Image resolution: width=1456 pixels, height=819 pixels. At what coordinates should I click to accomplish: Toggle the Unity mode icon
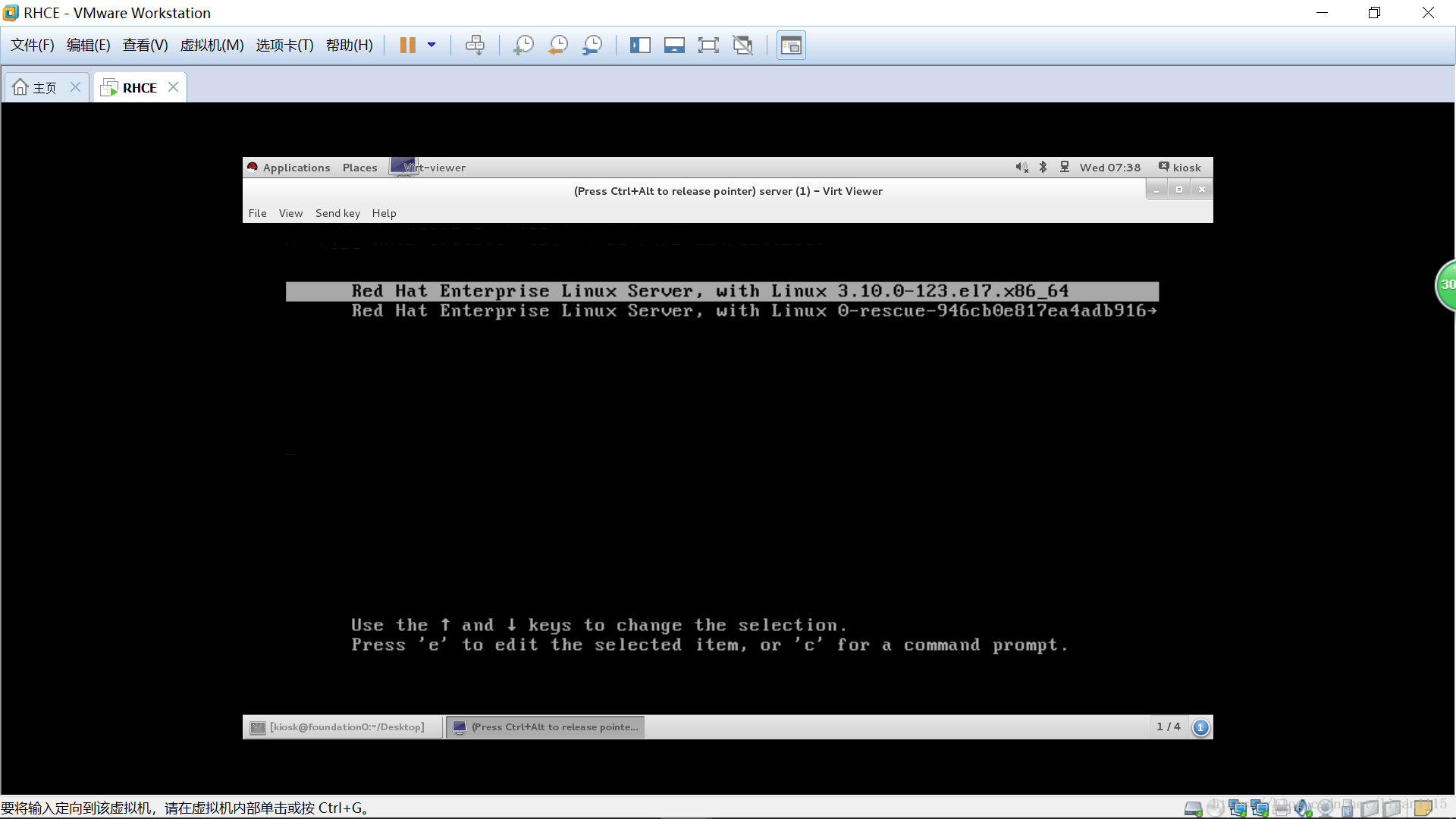(743, 45)
